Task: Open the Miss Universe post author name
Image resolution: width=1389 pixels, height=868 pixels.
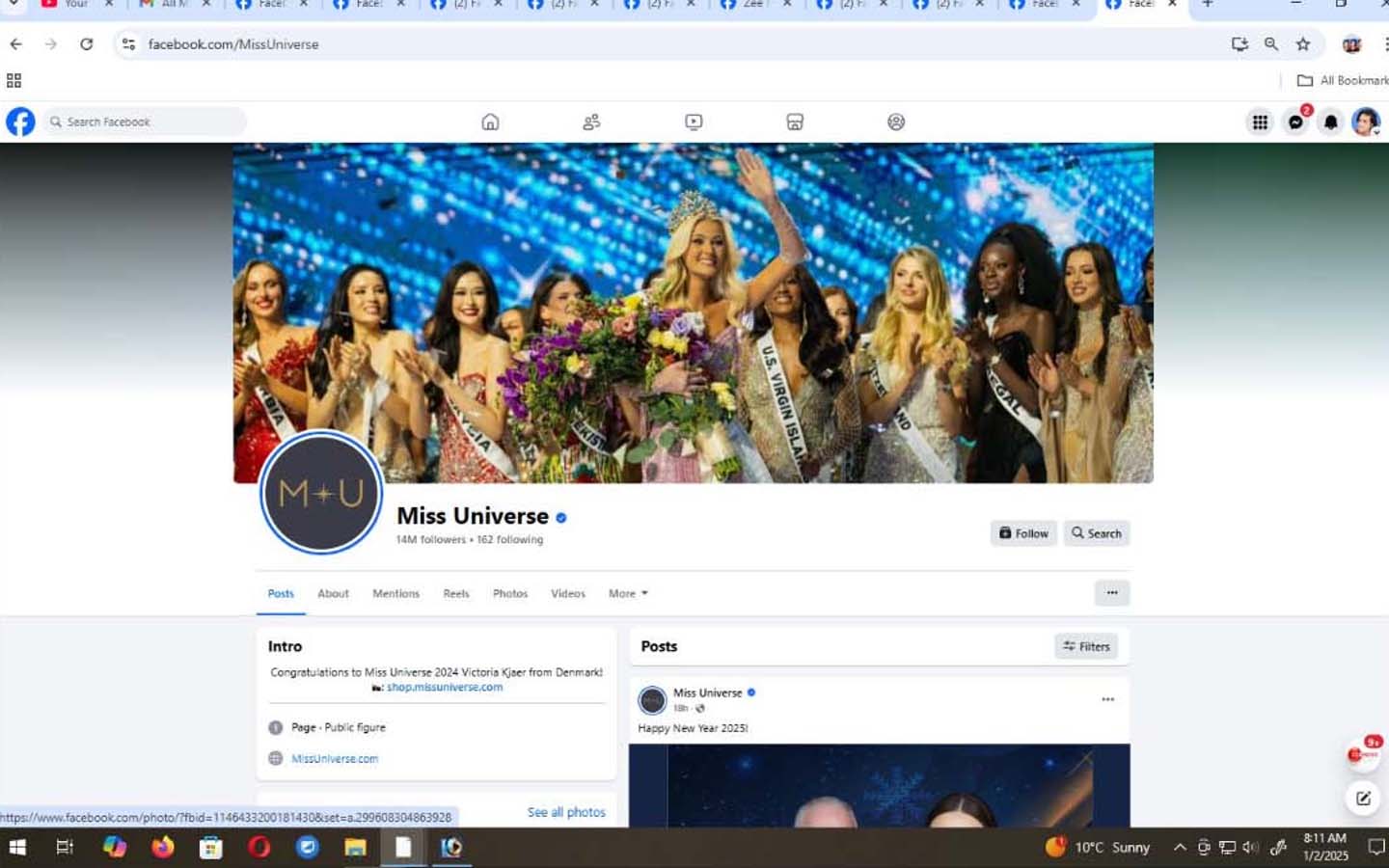Action: [x=707, y=692]
